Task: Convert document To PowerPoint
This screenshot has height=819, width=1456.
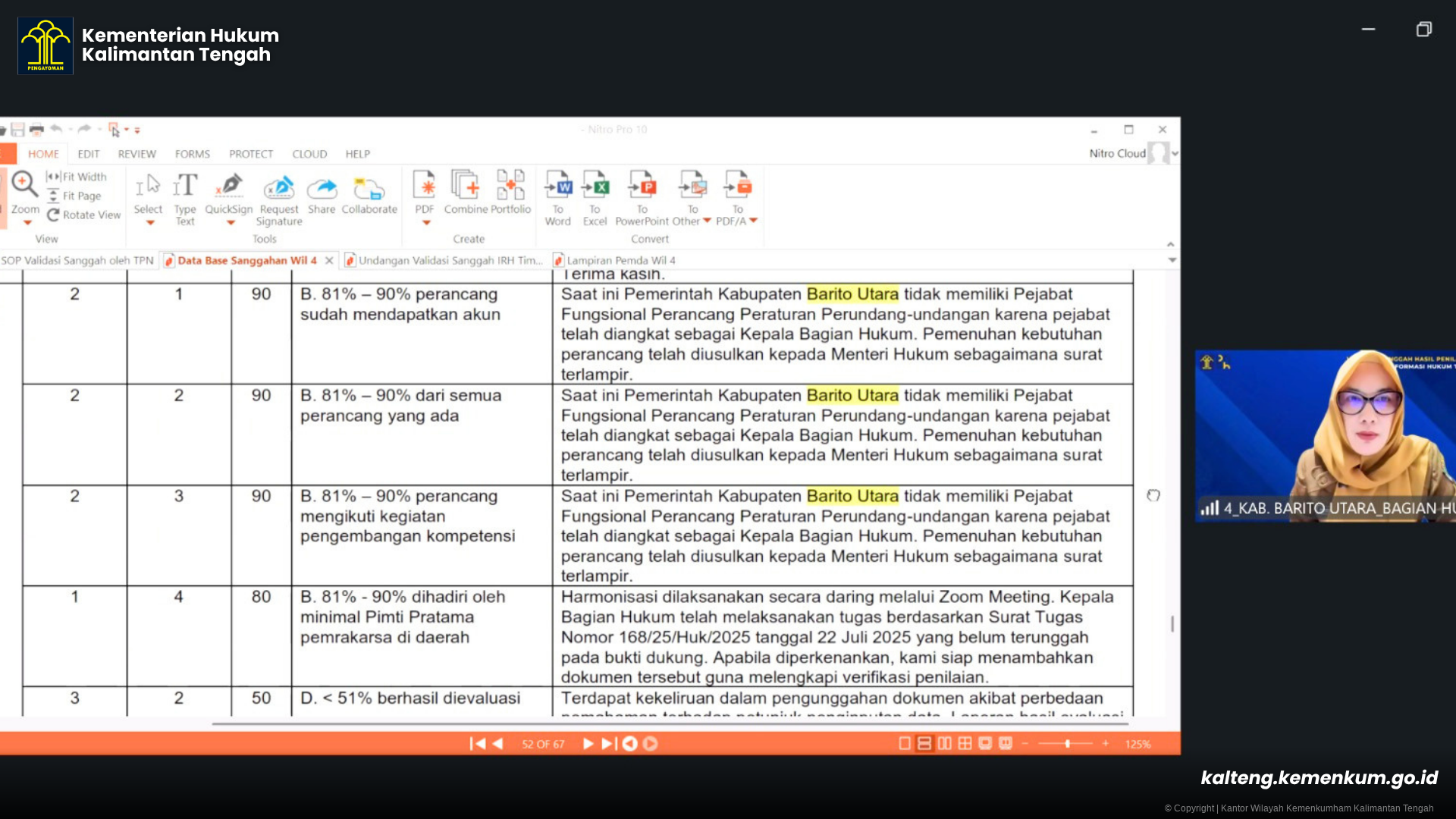Action: coord(642,199)
